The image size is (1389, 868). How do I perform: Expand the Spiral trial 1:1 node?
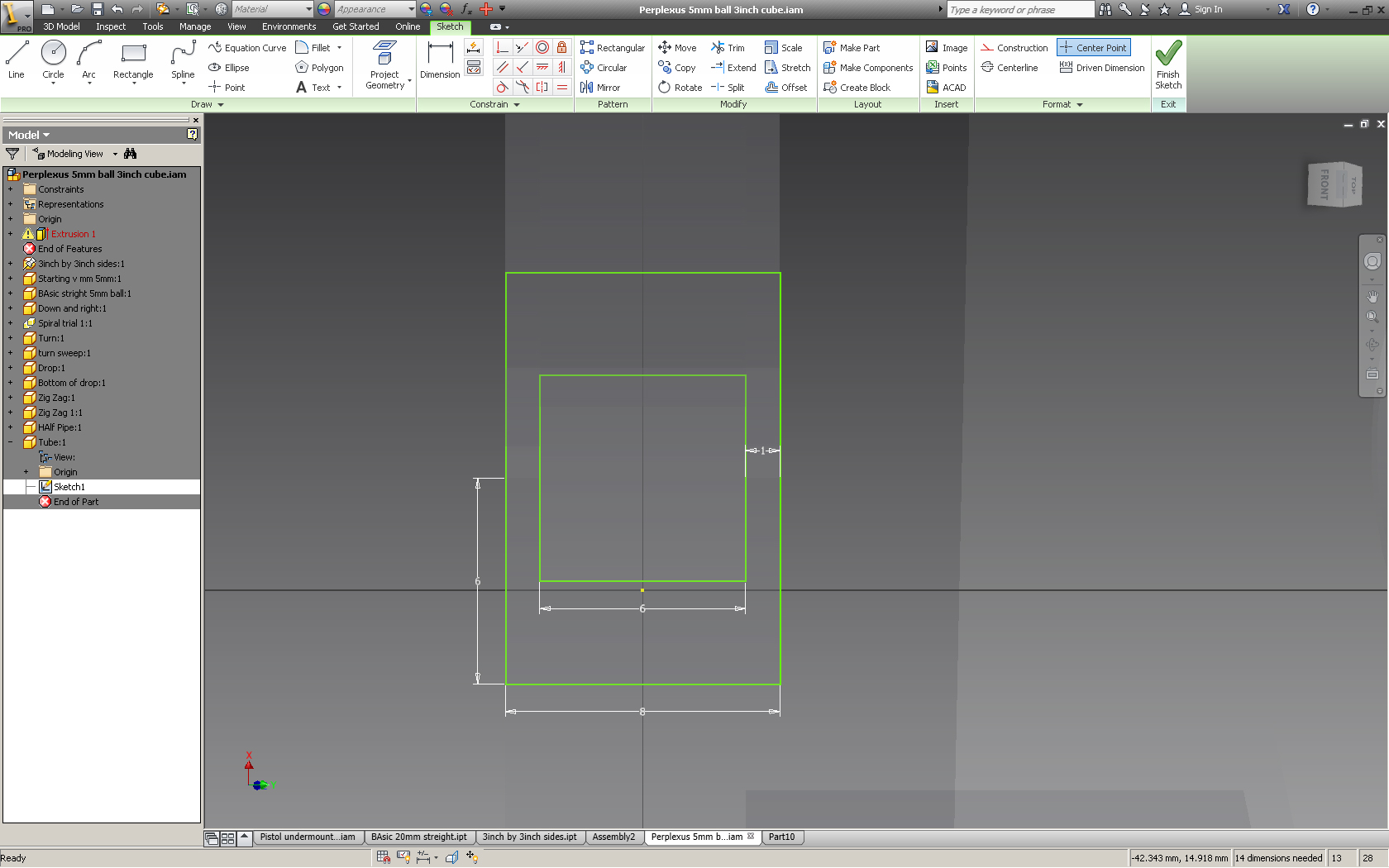click(x=11, y=323)
